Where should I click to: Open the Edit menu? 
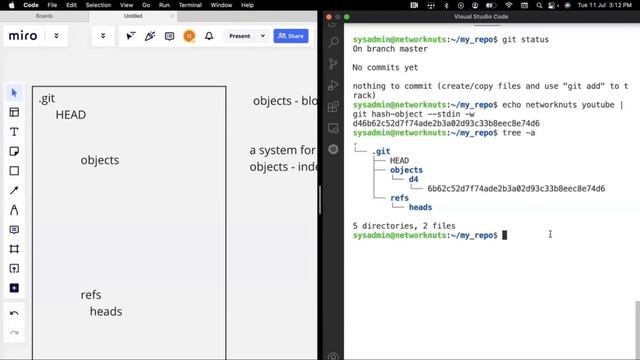[71, 5]
